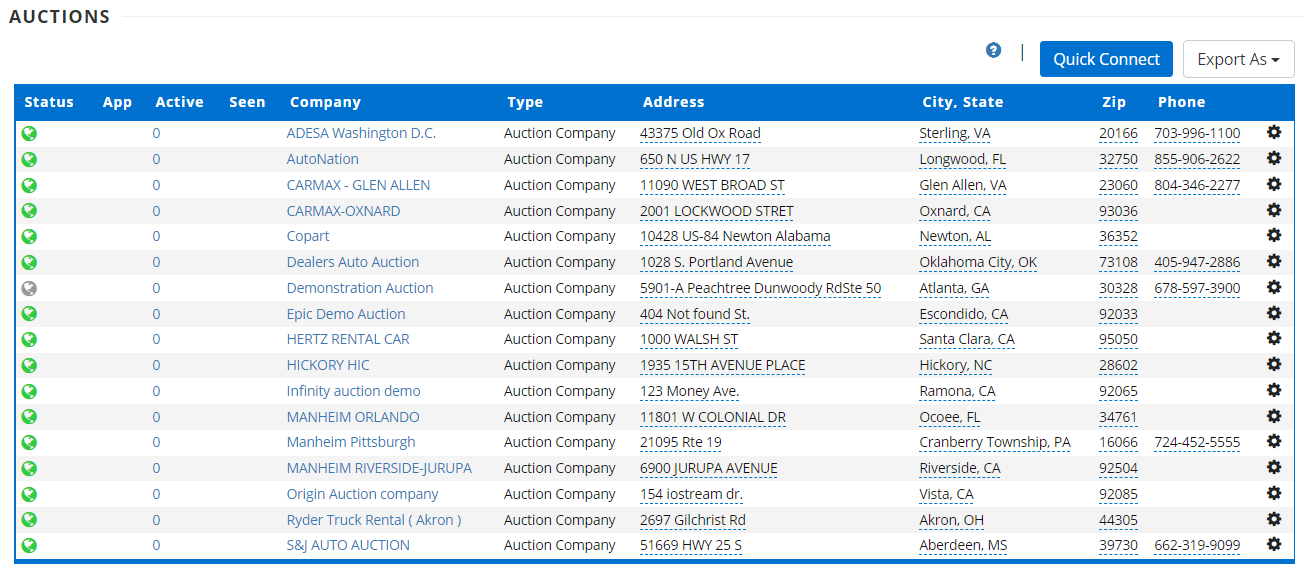Sort by the Status column header
This screenshot has height=570, width=1304.
pos(49,102)
